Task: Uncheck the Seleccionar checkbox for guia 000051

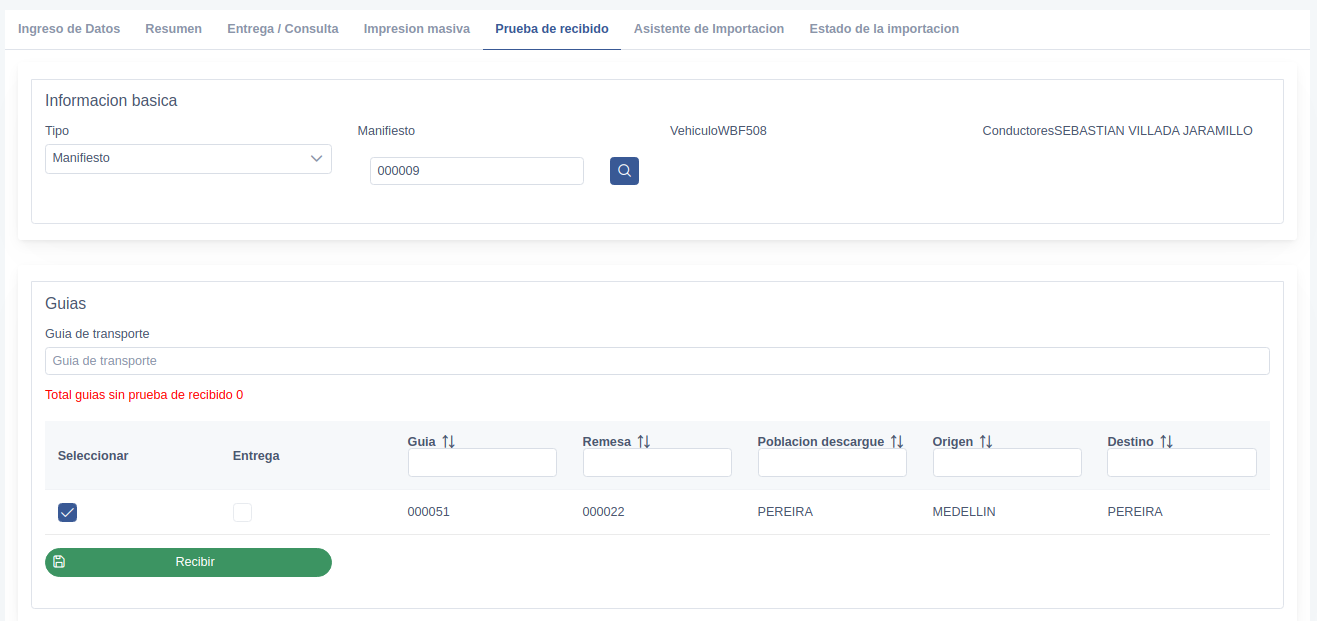Action: (67, 512)
